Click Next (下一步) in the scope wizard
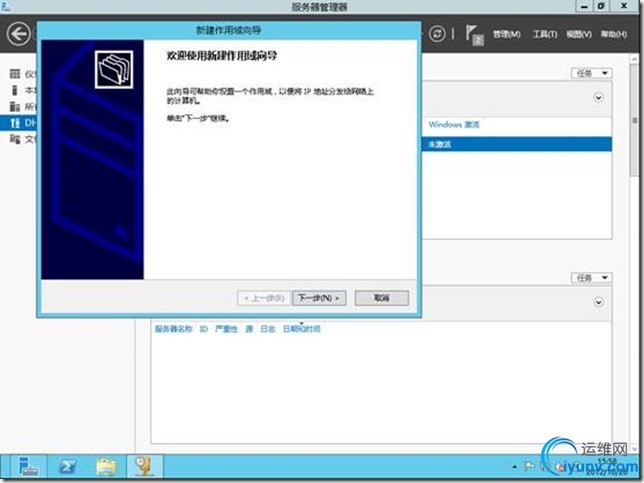Screen dimensions: 644x483 (319, 298)
